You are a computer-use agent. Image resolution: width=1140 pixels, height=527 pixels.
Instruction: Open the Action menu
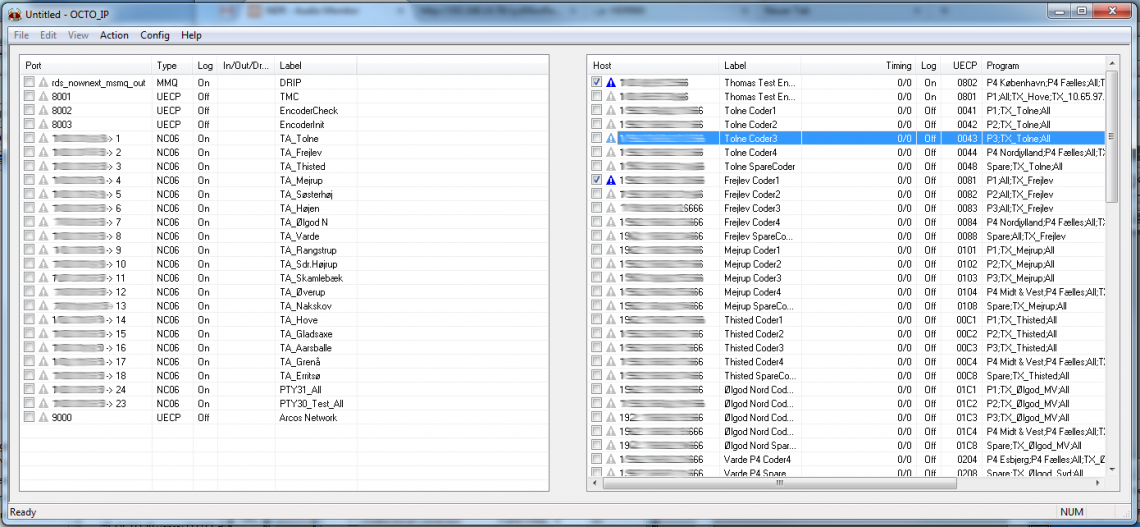click(114, 35)
